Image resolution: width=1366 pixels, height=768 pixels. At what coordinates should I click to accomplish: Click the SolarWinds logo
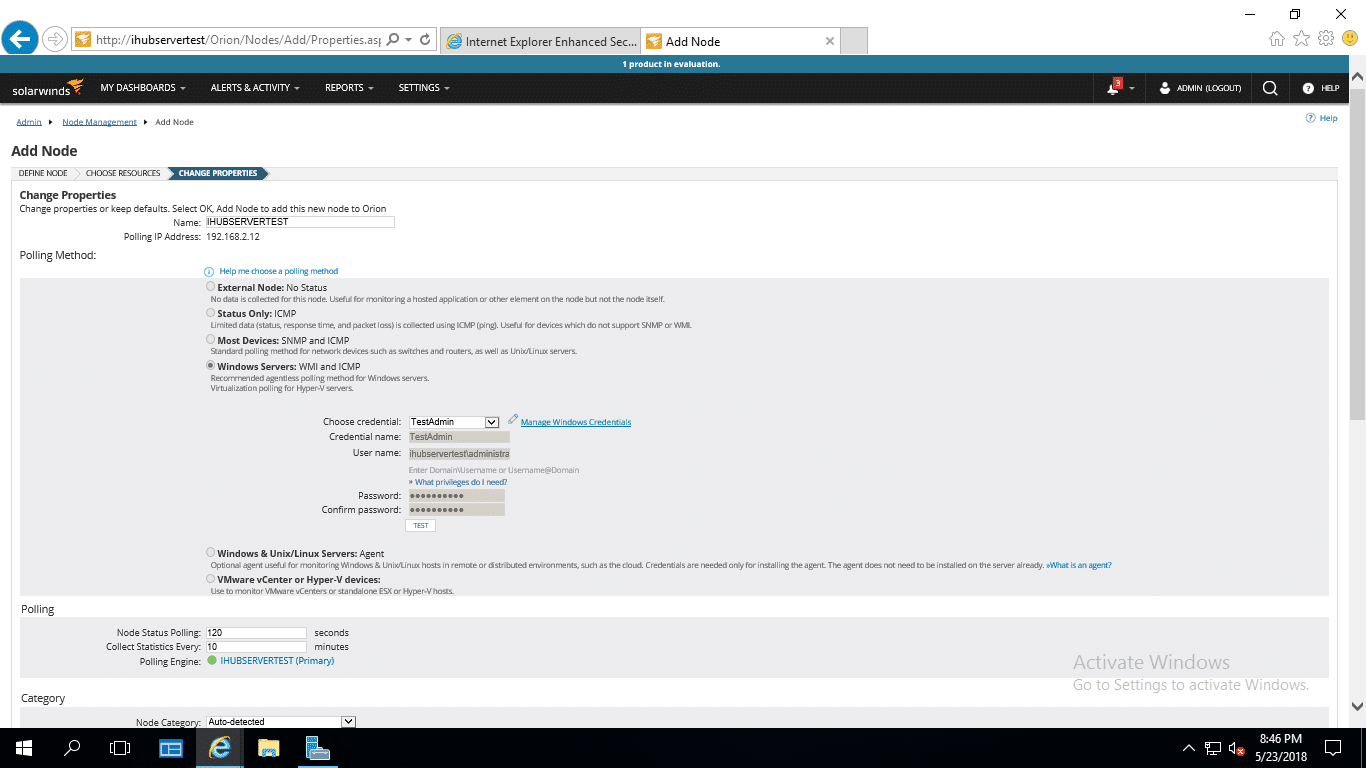(47, 88)
